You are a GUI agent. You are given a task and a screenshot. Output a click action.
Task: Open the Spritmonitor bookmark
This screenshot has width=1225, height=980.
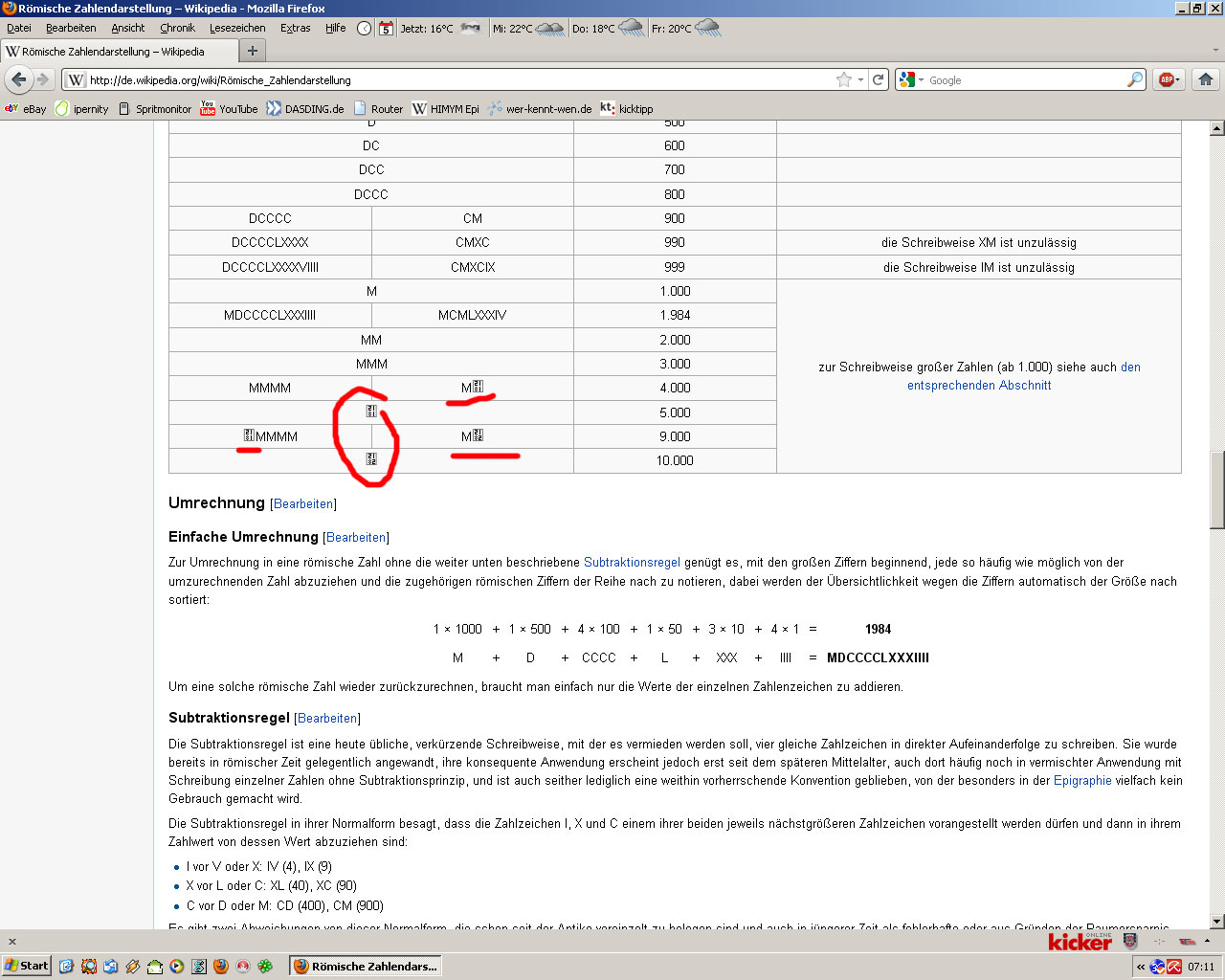coord(155,108)
